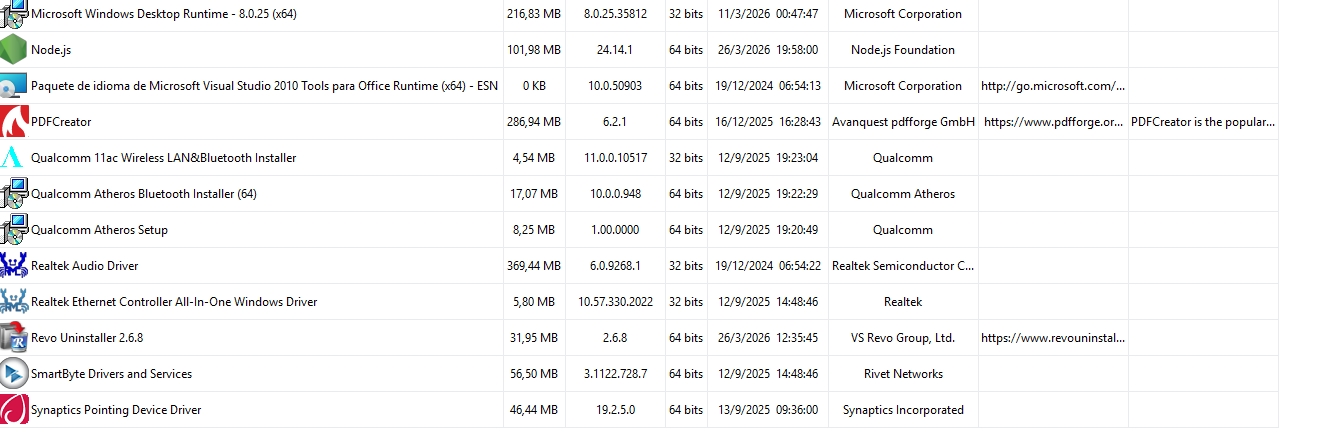The image size is (1337, 445).
Task: Click the Rivet Networks company cell
Action: (902, 374)
